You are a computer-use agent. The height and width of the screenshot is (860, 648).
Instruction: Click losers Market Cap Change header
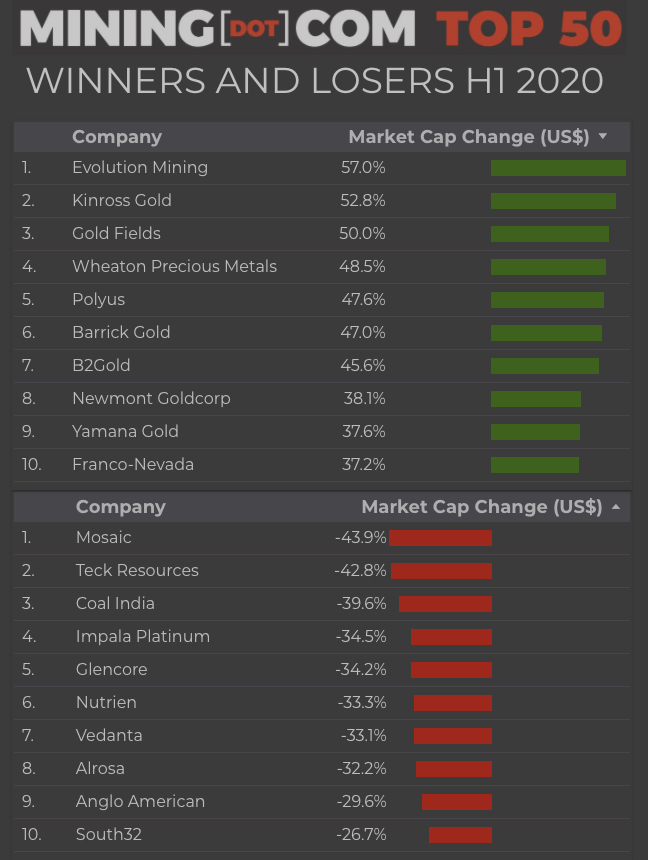point(481,507)
